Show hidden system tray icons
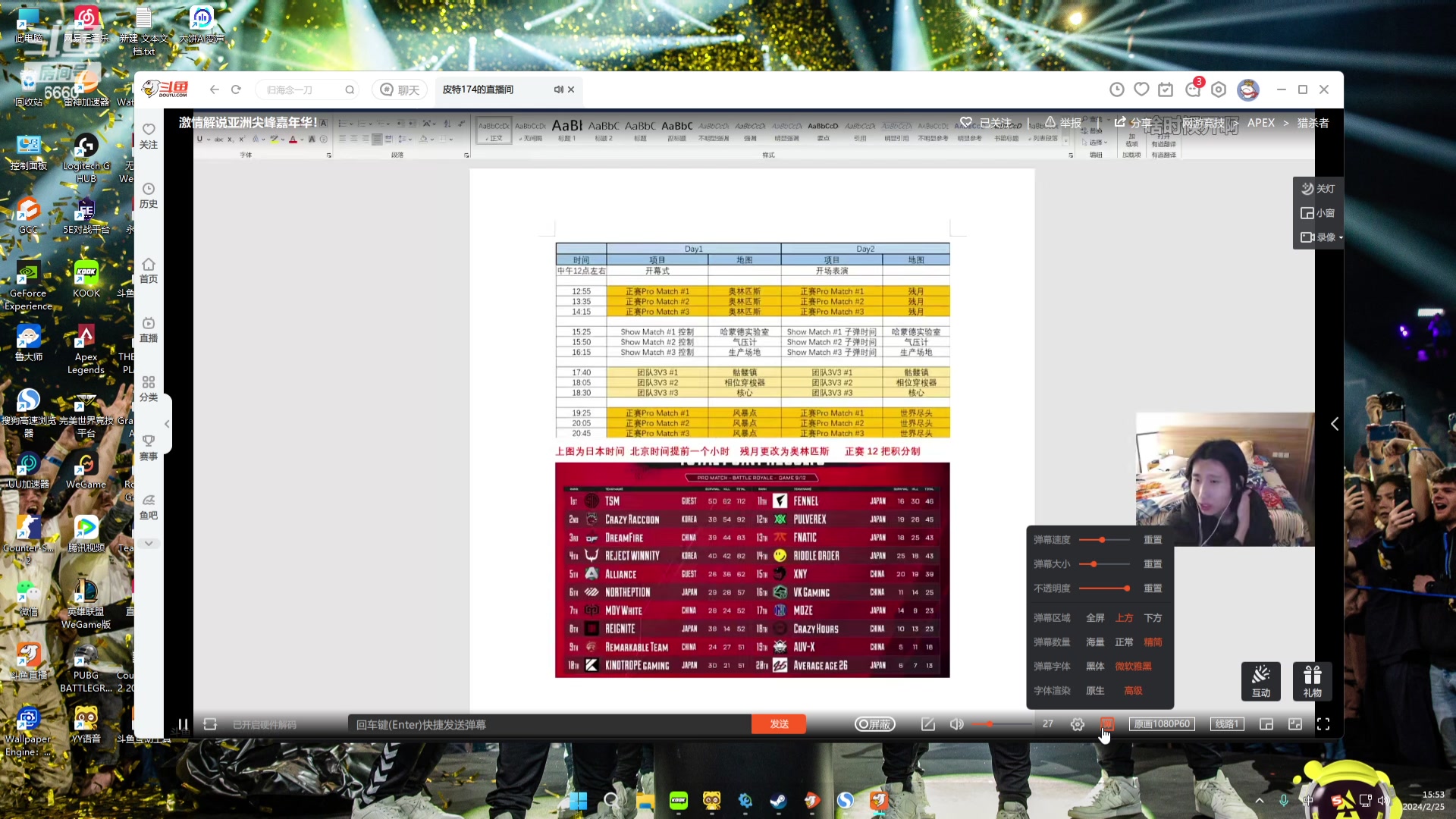1456x819 pixels. [x=1260, y=801]
